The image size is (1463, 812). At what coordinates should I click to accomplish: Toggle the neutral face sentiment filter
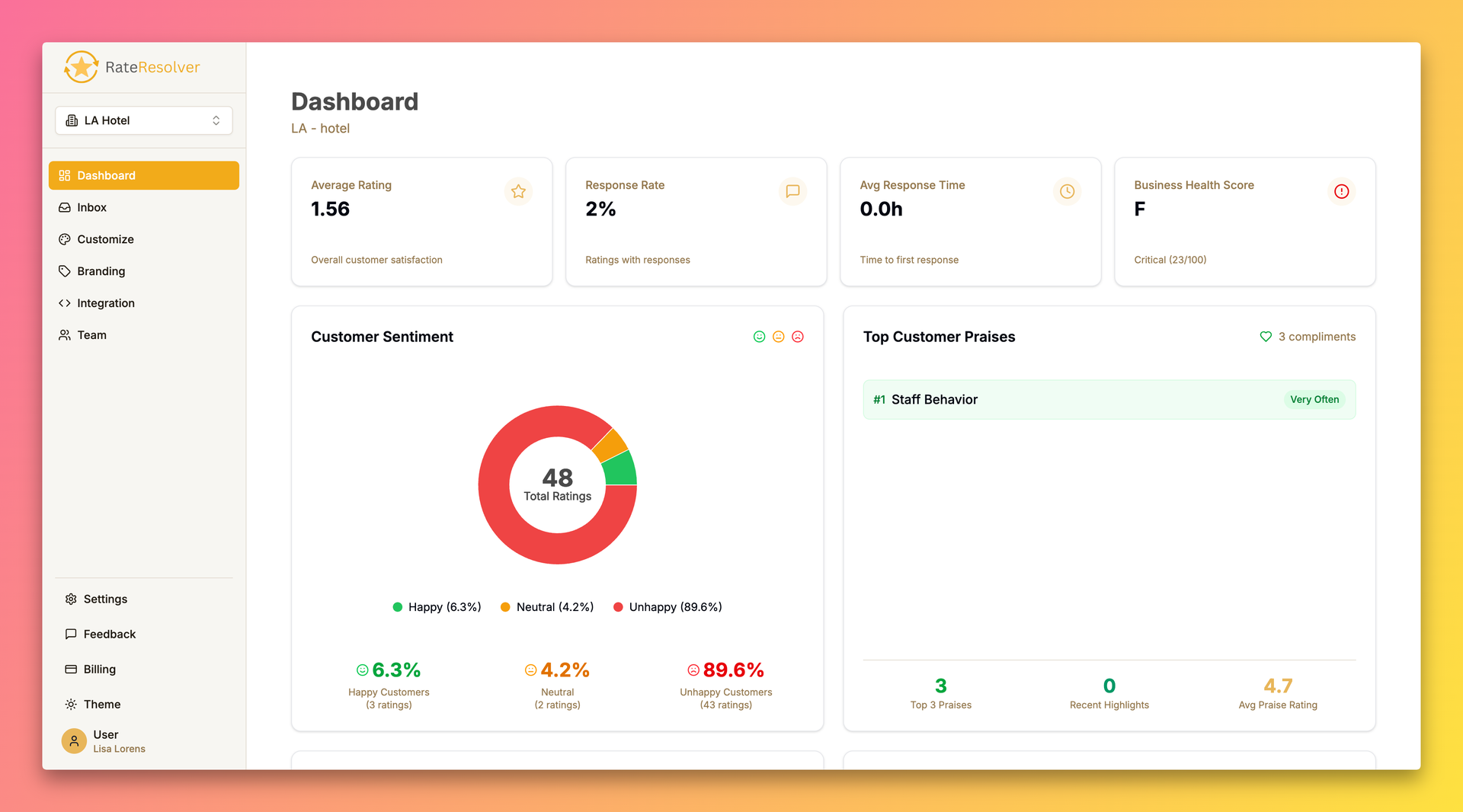[x=778, y=336]
